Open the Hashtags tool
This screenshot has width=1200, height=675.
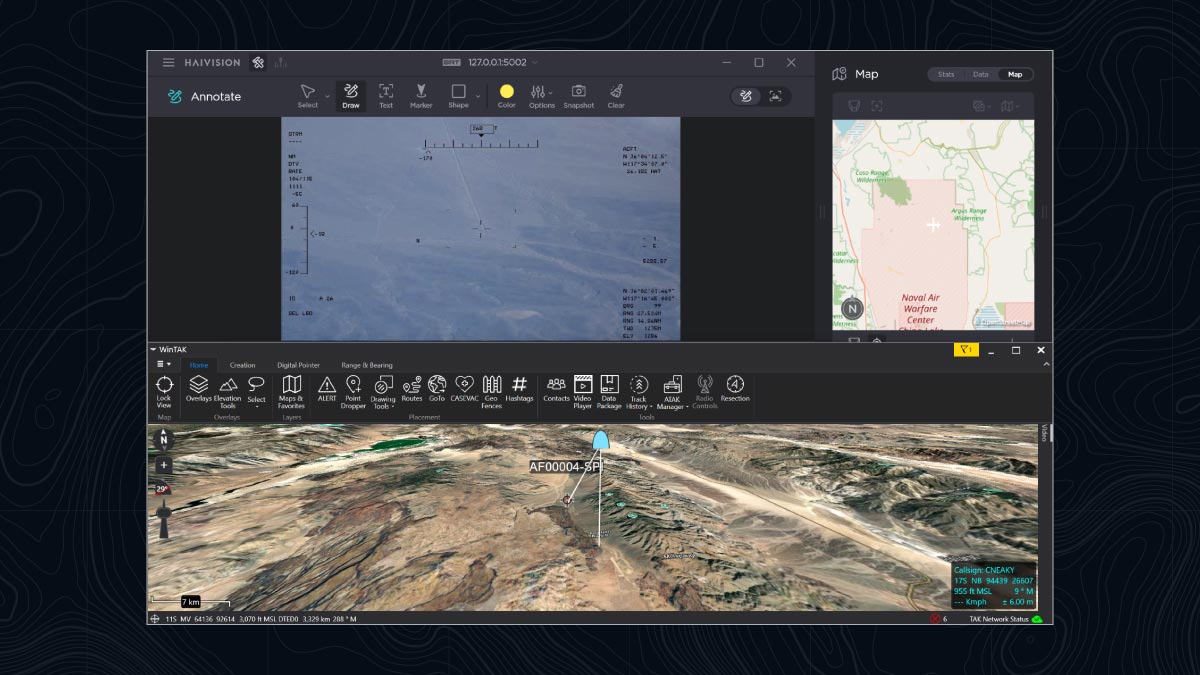[x=519, y=389]
